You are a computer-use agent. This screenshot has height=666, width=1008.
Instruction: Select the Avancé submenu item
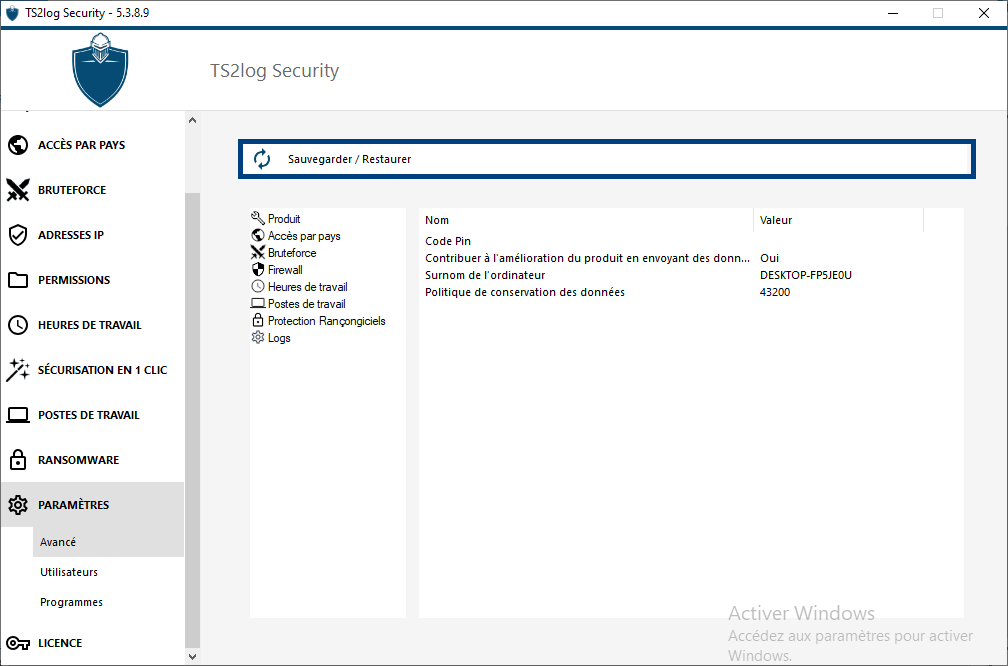coord(108,542)
